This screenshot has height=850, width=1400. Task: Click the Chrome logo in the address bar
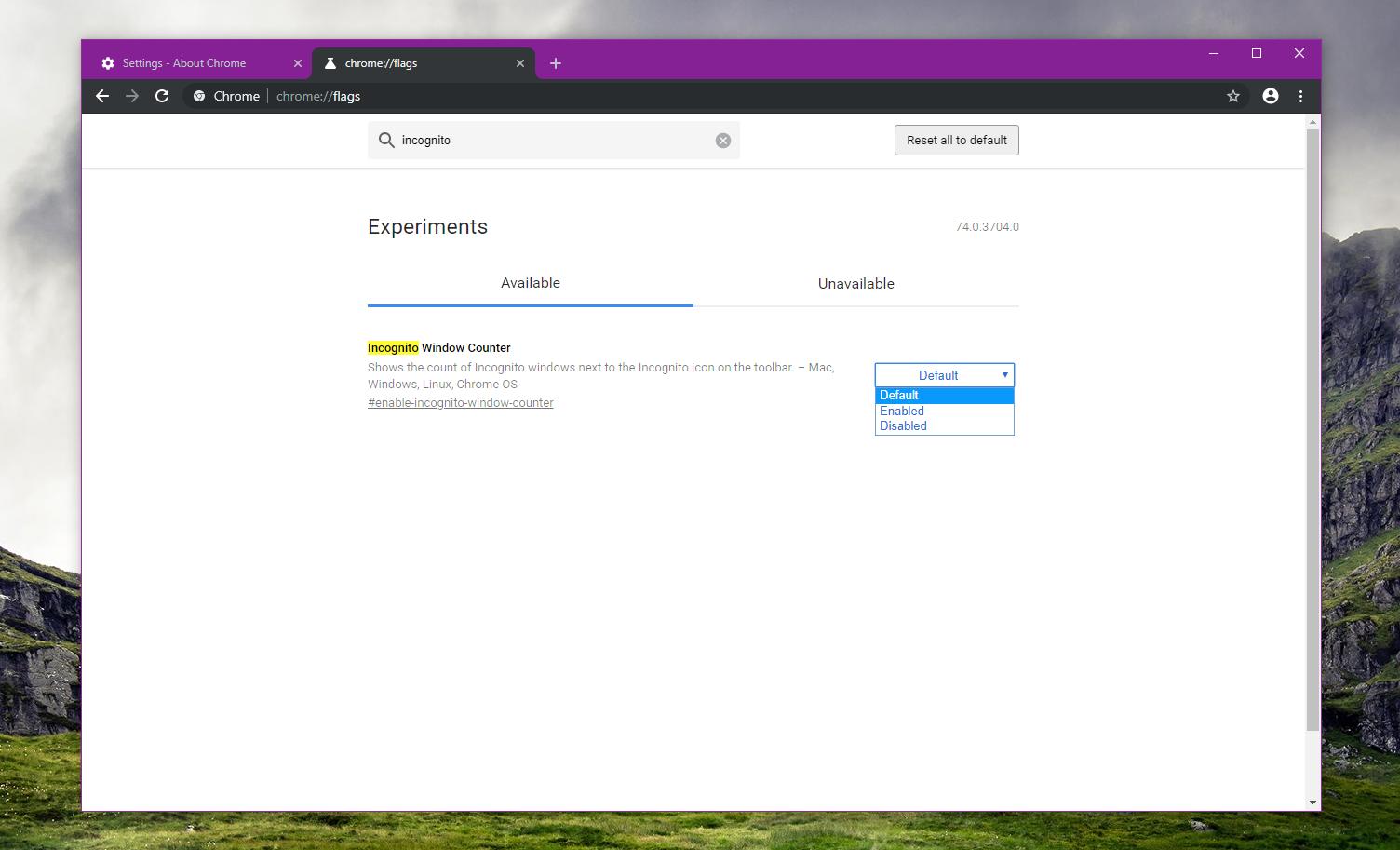click(198, 96)
